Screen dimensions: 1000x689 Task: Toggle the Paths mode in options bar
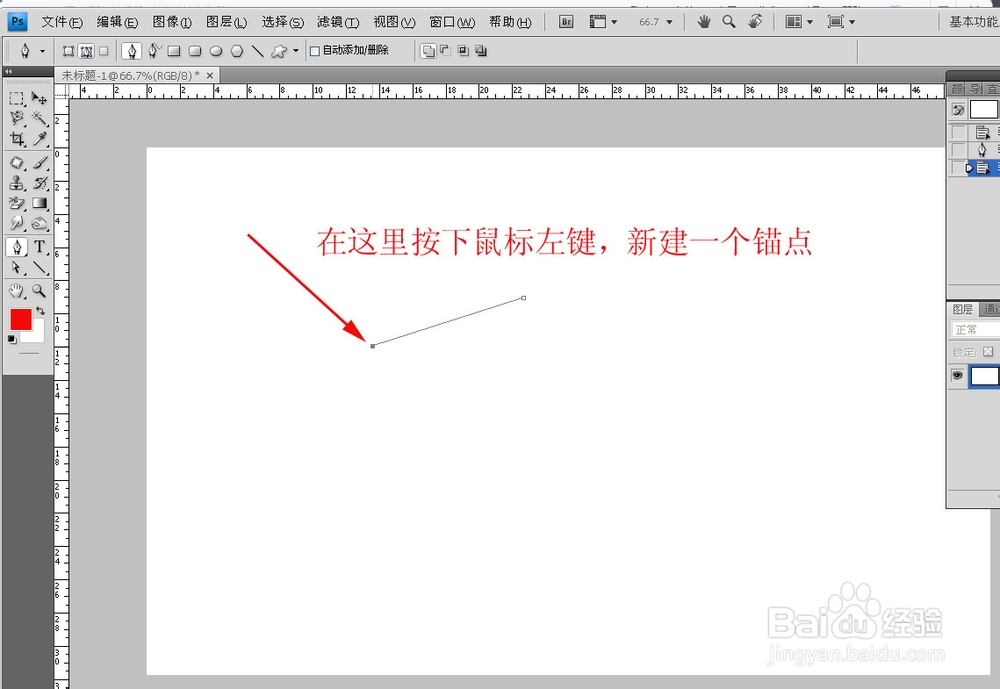[84, 50]
